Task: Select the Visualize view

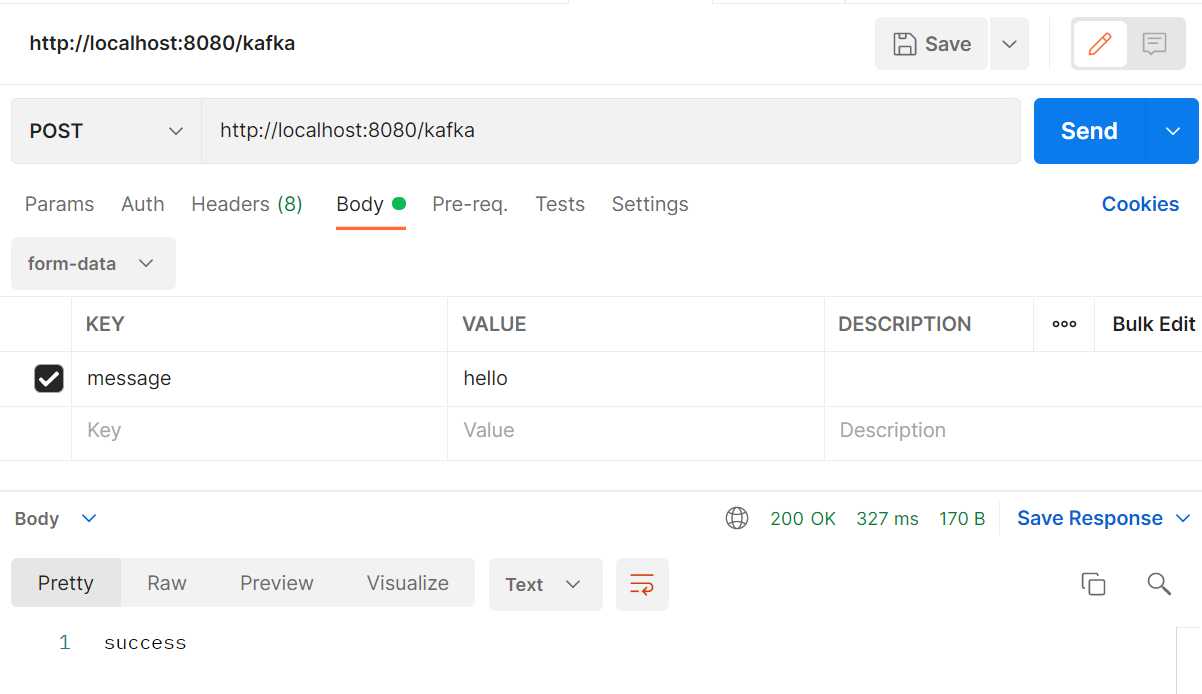Action: (x=408, y=583)
